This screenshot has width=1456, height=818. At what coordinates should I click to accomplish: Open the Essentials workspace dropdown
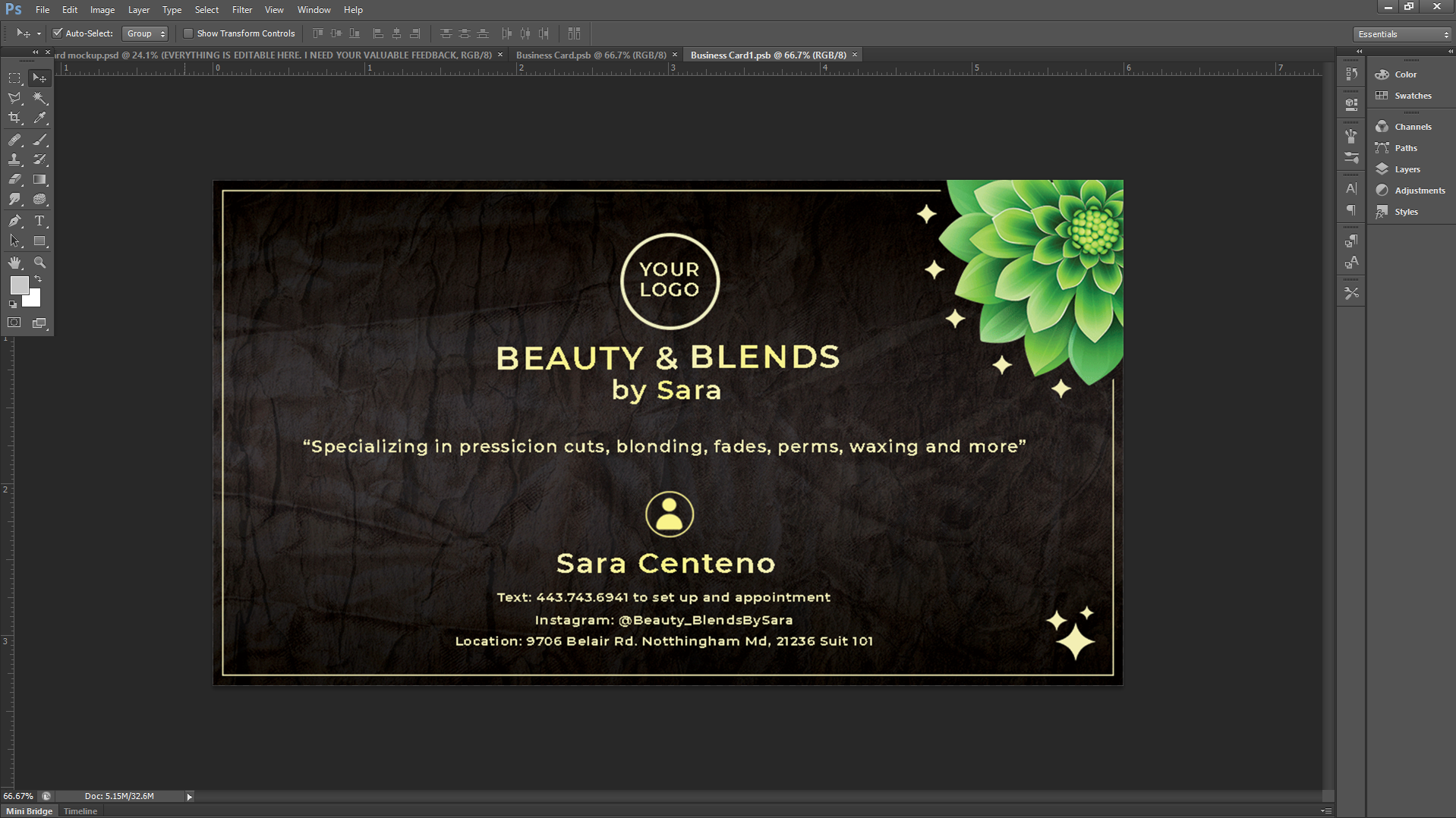pyautogui.click(x=1402, y=34)
